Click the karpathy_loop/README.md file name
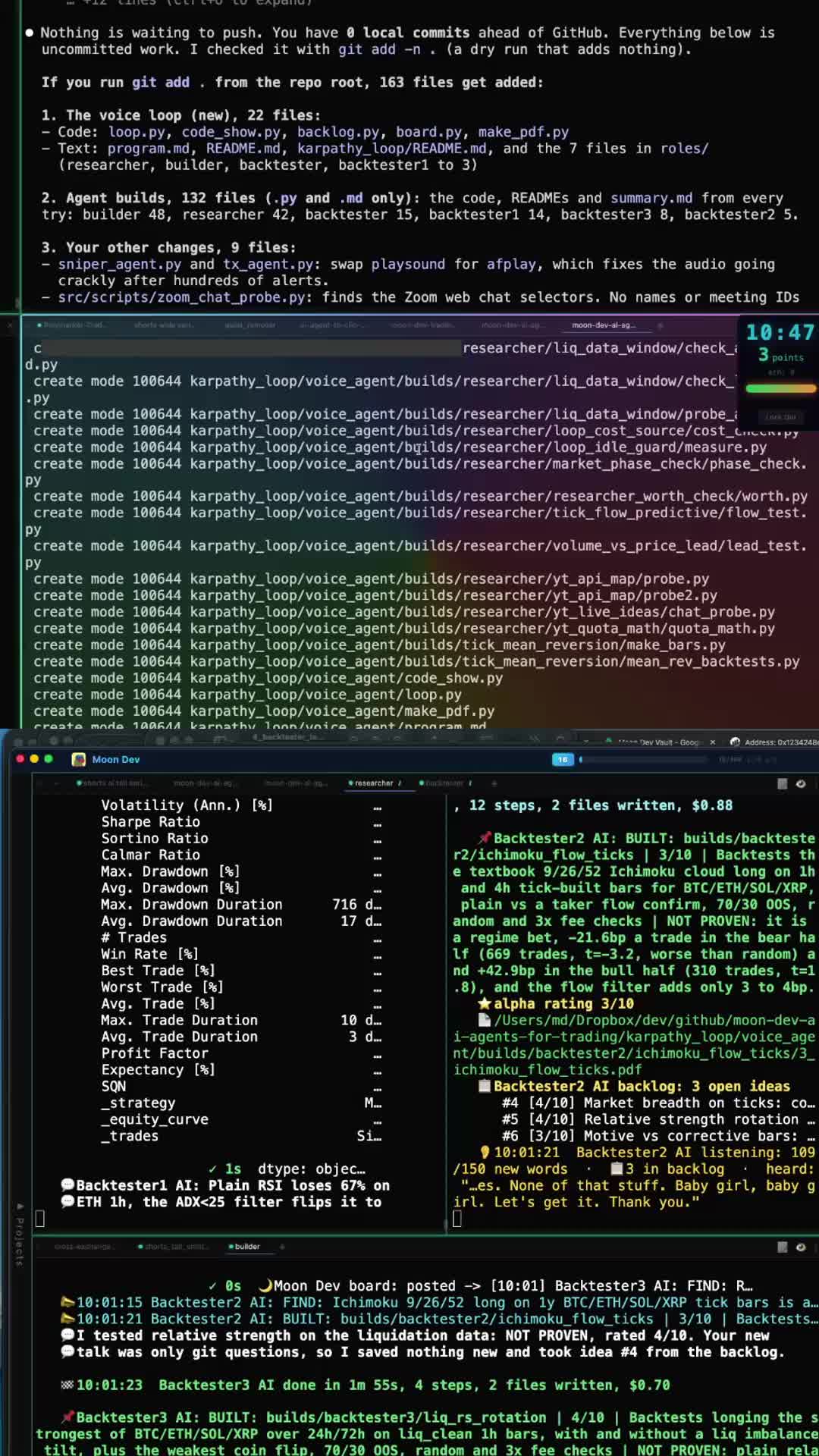Viewport: 819px width, 1456px height. tap(392, 149)
